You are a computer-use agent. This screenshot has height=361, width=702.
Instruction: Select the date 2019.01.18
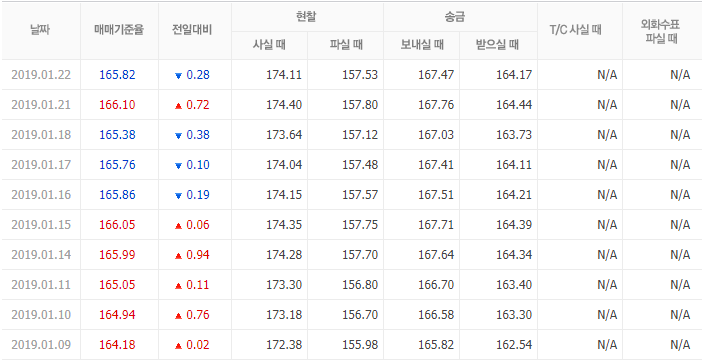click(x=41, y=135)
